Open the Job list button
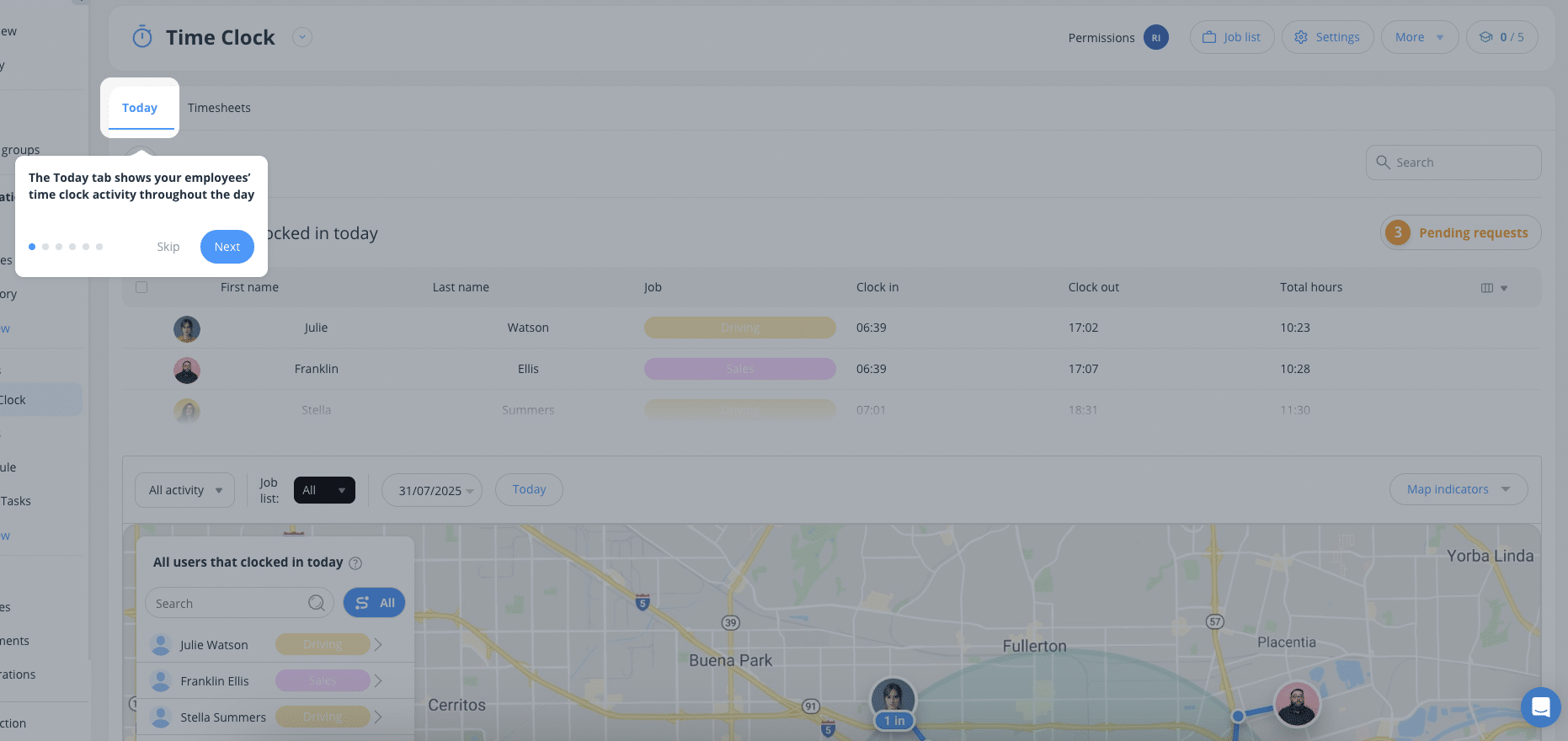The image size is (1568, 741). 1231,37
